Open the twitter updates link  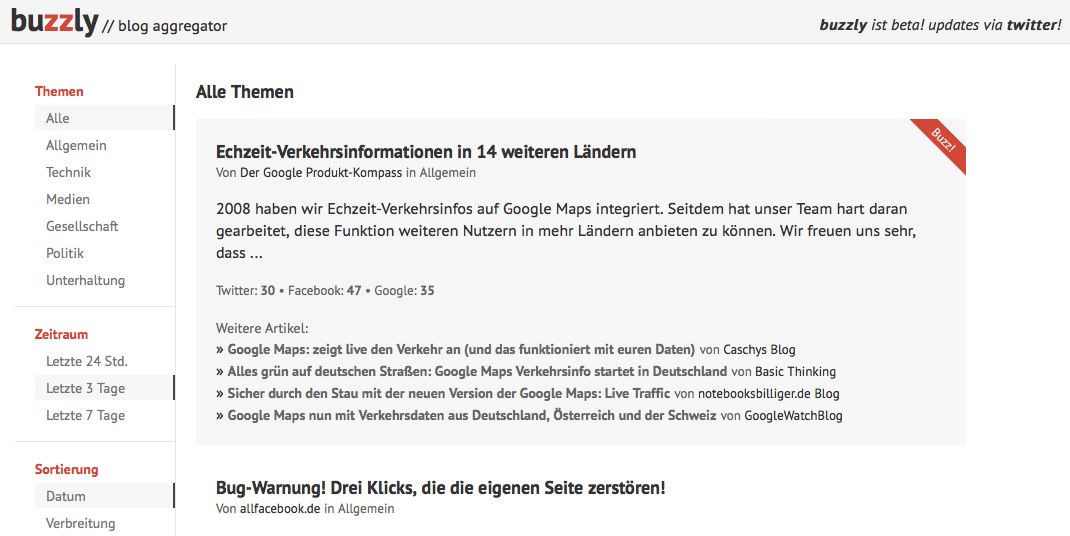click(1032, 25)
